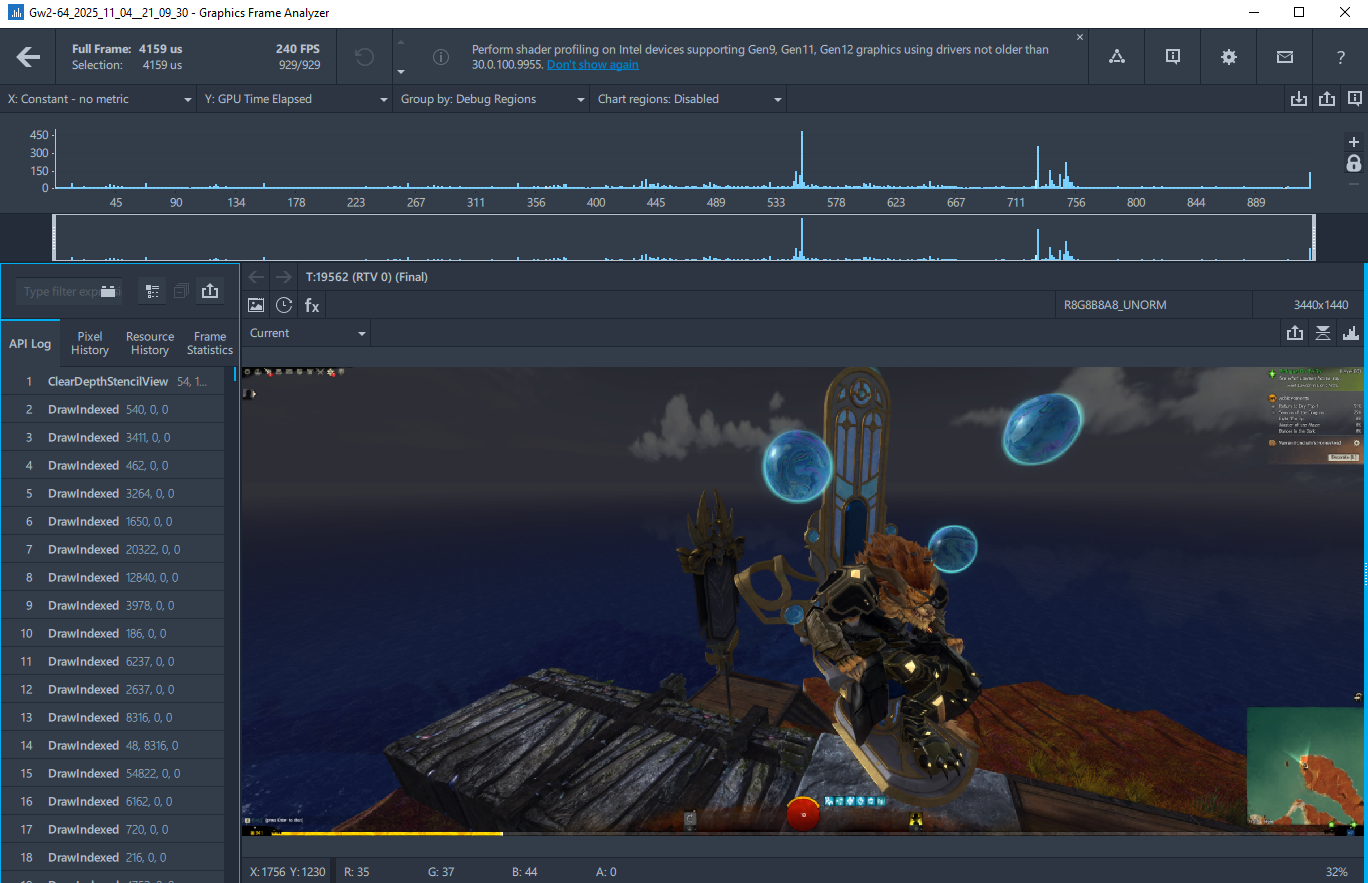Image resolution: width=1368 pixels, height=883 pixels.
Task: Open the Group by: Debug Regions dropdown
Action: coord(492,99)
